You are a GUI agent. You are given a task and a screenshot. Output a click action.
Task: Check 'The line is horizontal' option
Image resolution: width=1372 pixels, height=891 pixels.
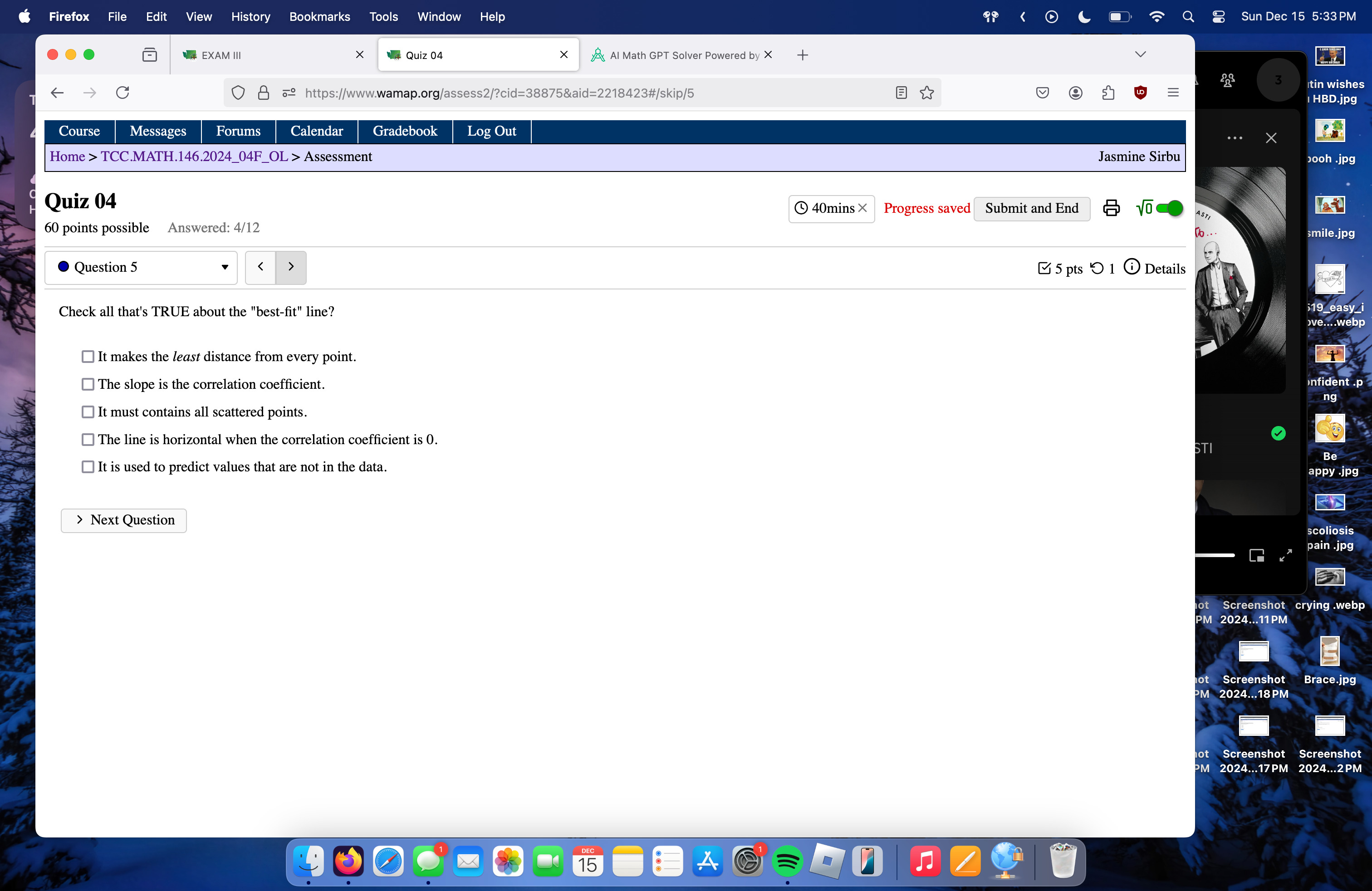88,440
